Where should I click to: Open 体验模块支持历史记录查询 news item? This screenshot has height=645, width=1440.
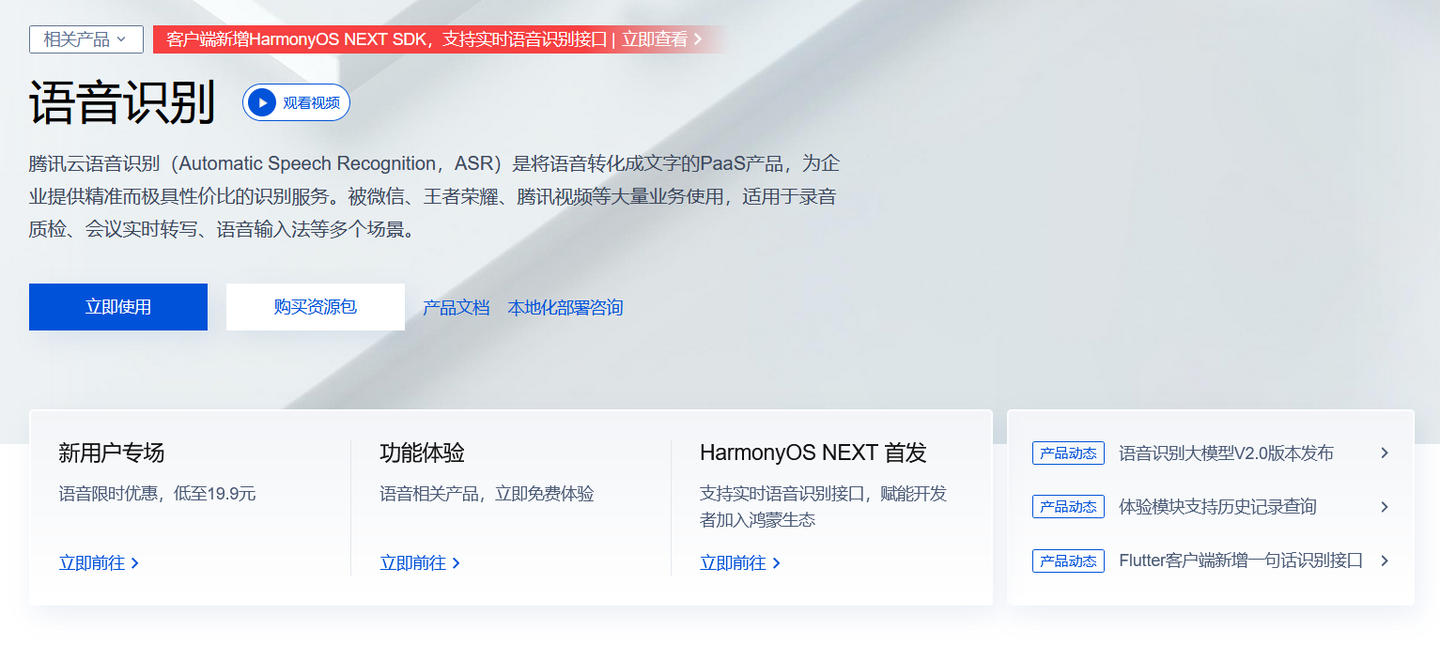pos(1217,507)
